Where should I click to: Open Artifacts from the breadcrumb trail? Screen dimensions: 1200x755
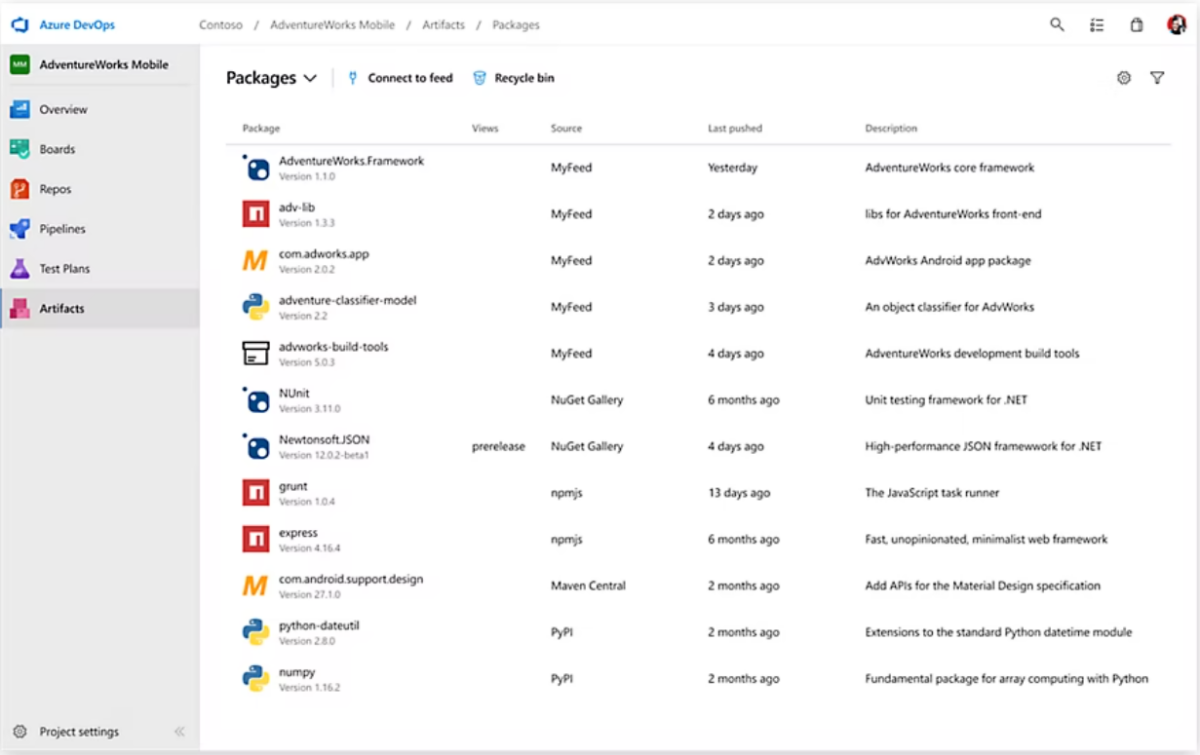point(443,25)
